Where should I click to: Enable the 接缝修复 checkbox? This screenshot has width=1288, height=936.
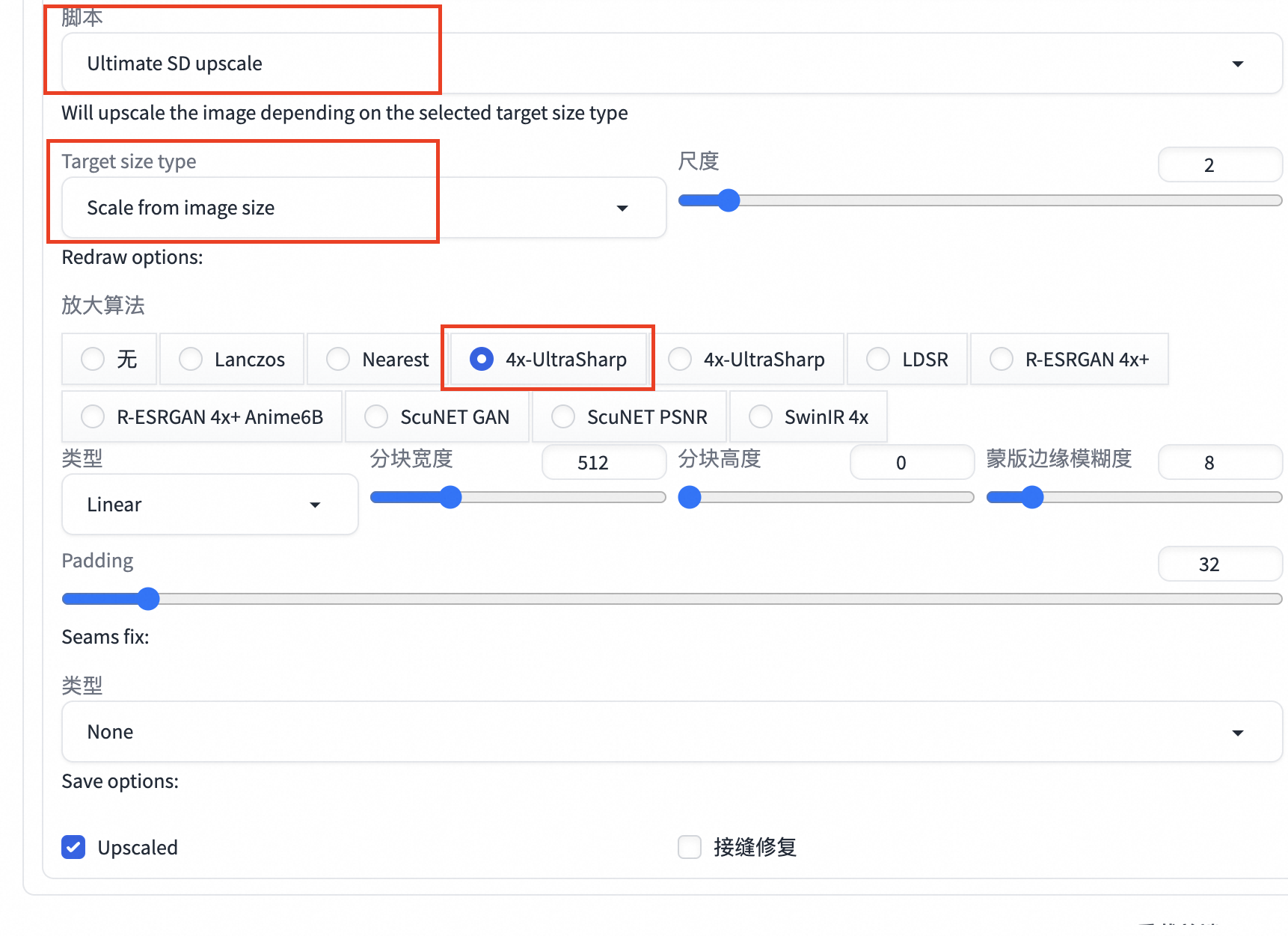(x=689, y=847)
